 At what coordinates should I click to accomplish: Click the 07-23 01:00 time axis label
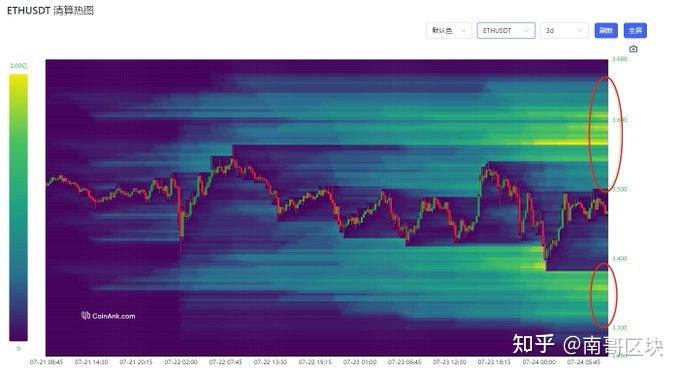[x=360, y=362]
